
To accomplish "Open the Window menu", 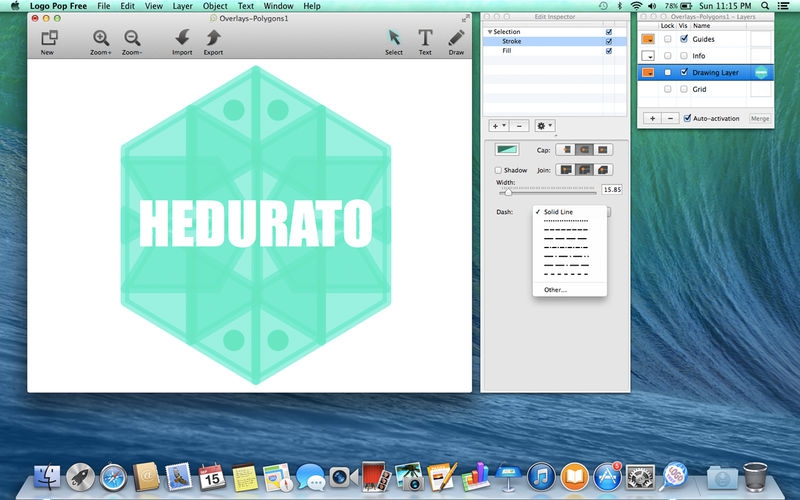I will point(278,6).
